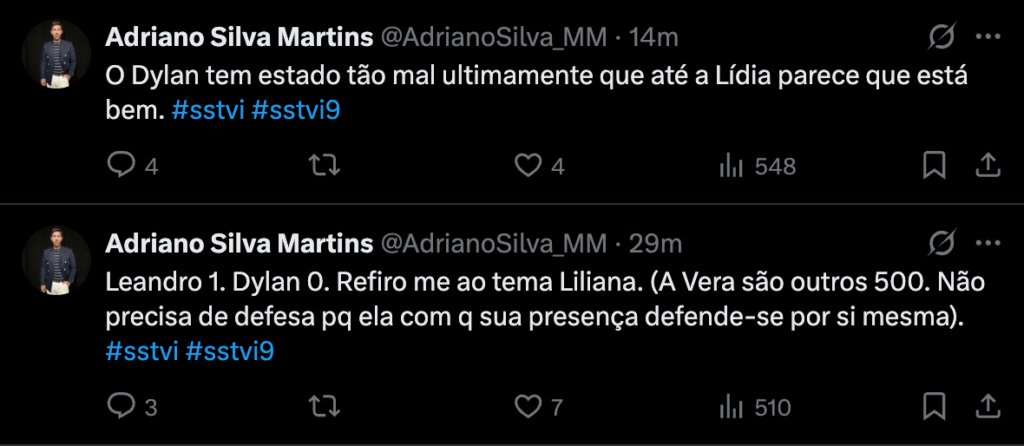This screenshot has height=446, width=1024.
Task: Like the tweet with 7 likes
Action: coord(527,407)
